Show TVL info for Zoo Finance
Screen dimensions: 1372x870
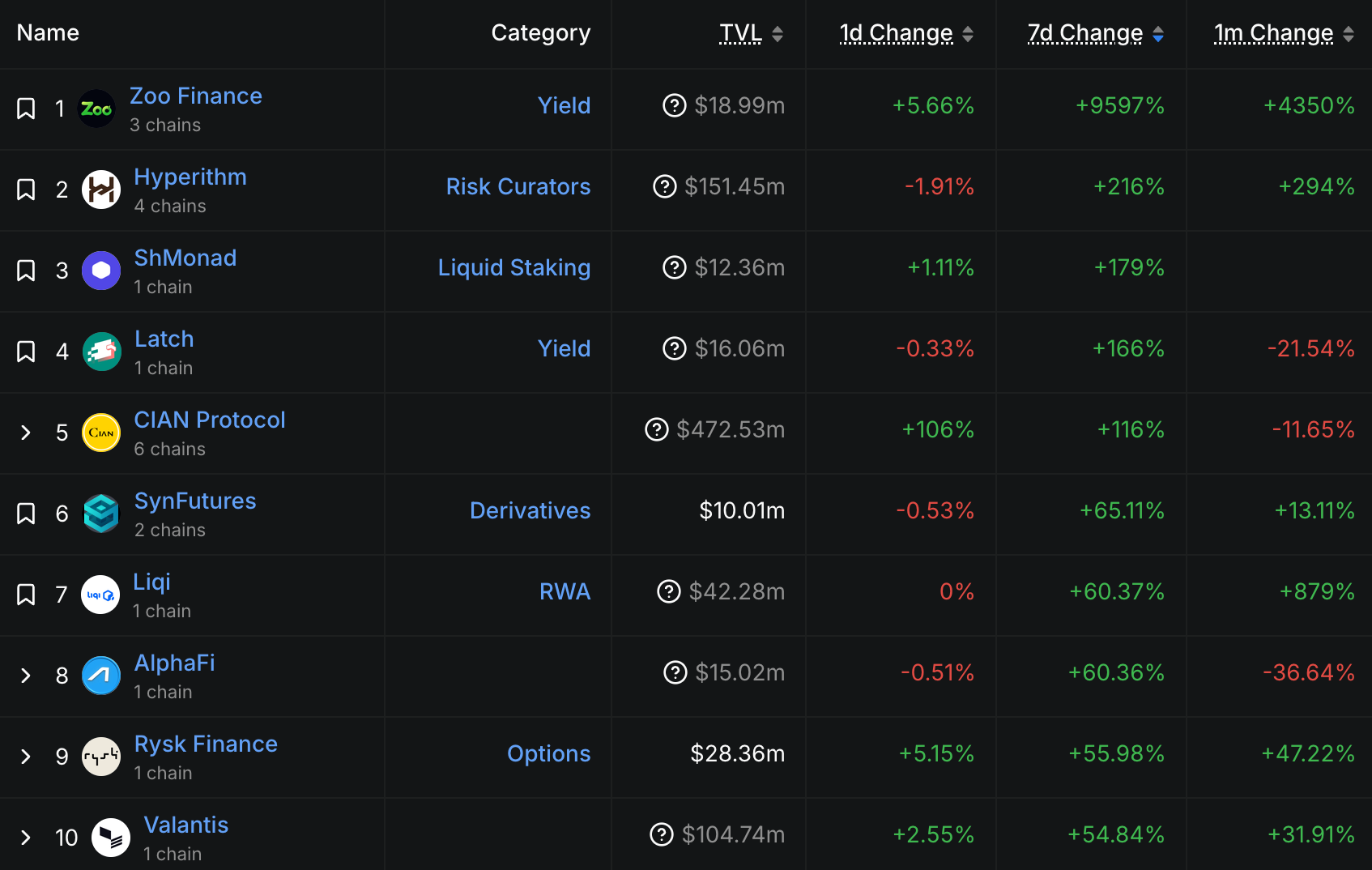coord(675,105)
